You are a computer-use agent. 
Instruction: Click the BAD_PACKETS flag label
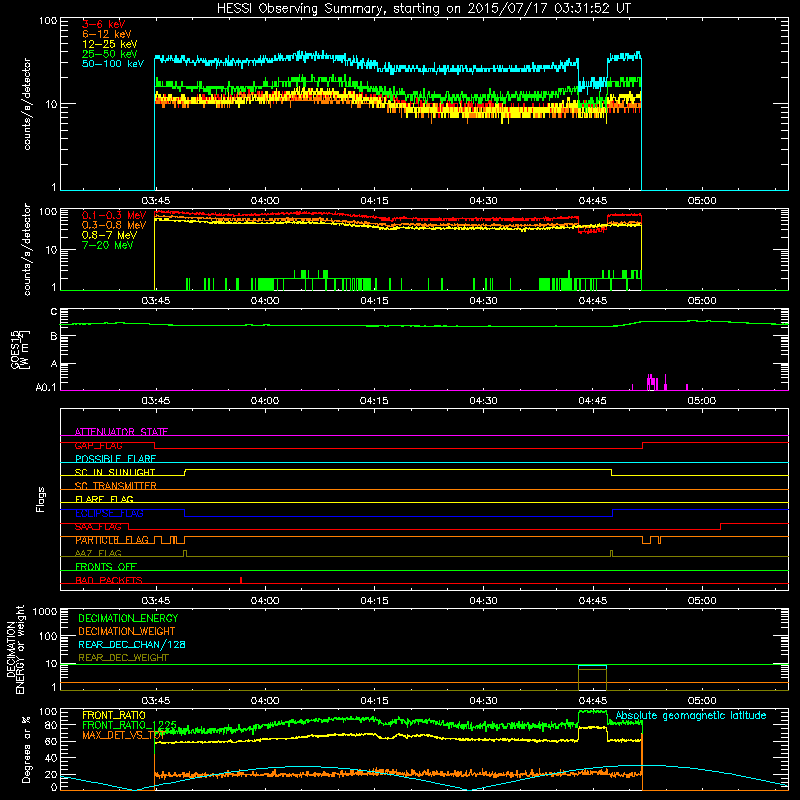109,580
